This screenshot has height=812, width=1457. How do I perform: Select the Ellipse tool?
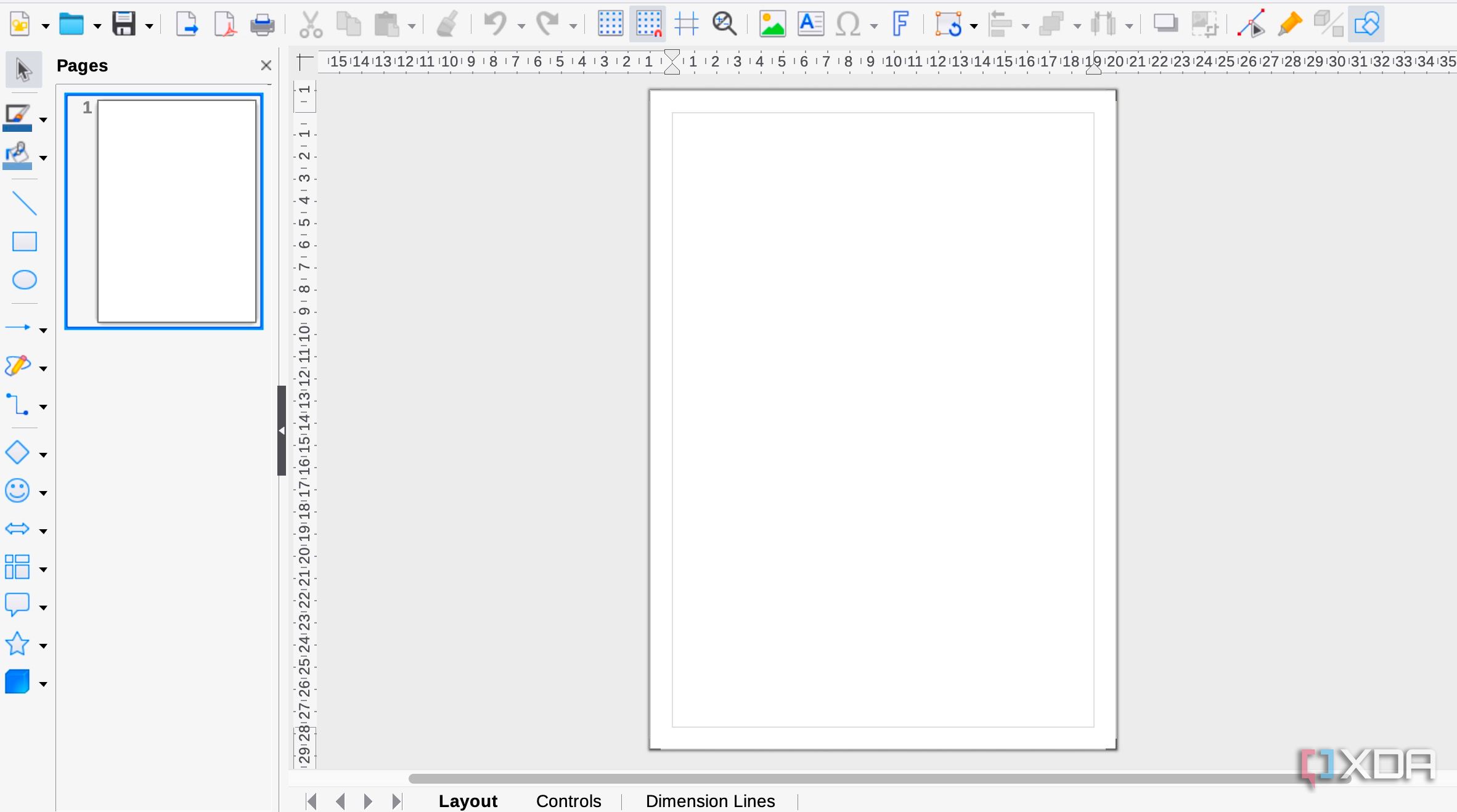(25, 280)
